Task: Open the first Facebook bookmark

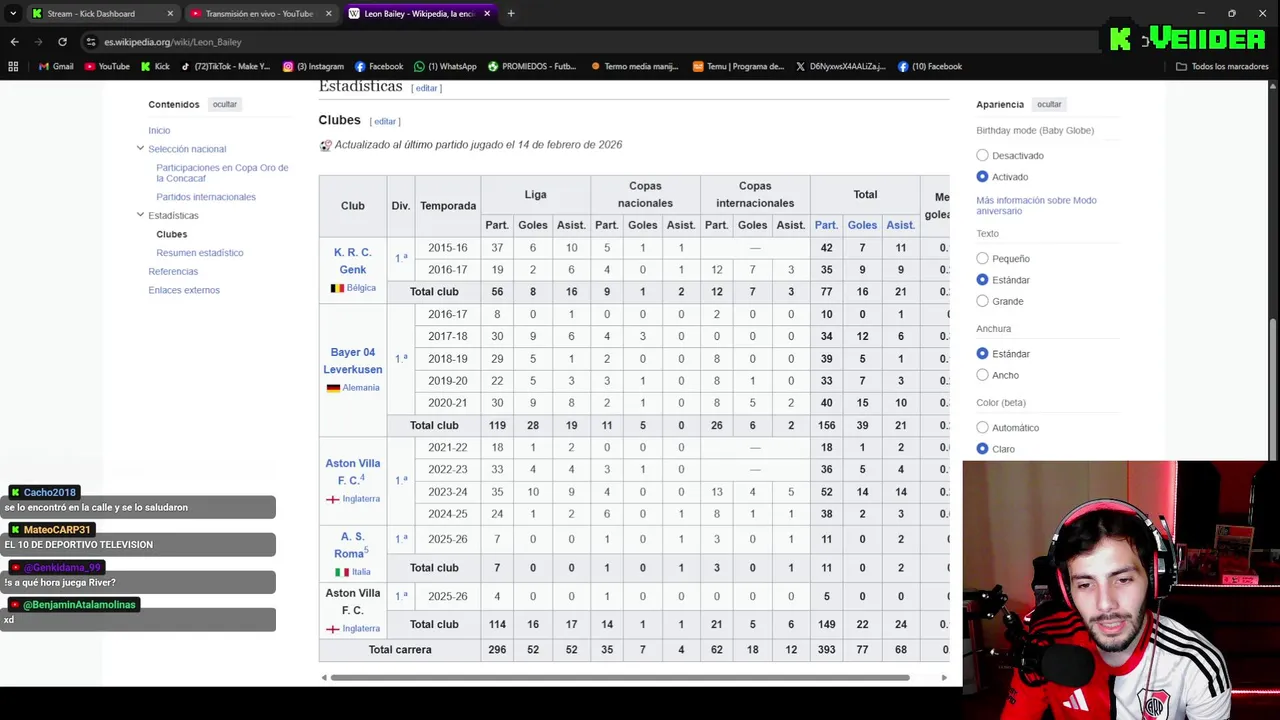Action: 379,66
